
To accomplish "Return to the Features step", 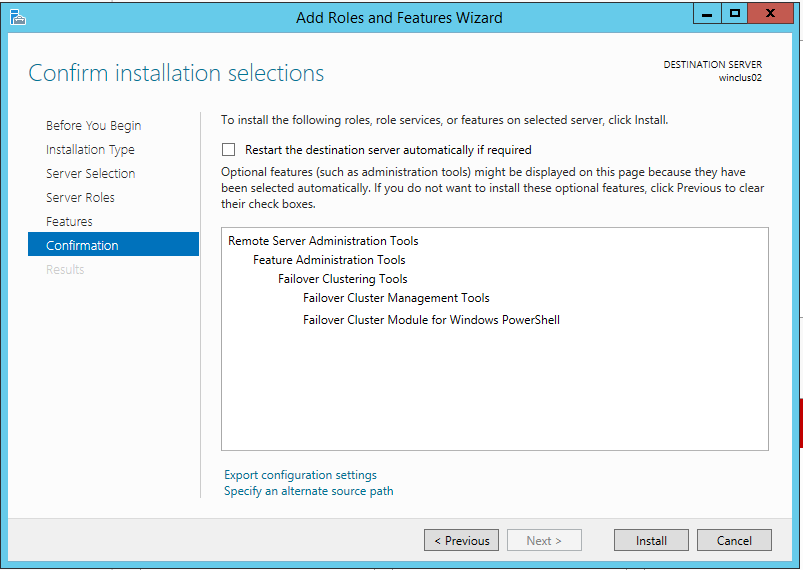I will pos(69,222).
